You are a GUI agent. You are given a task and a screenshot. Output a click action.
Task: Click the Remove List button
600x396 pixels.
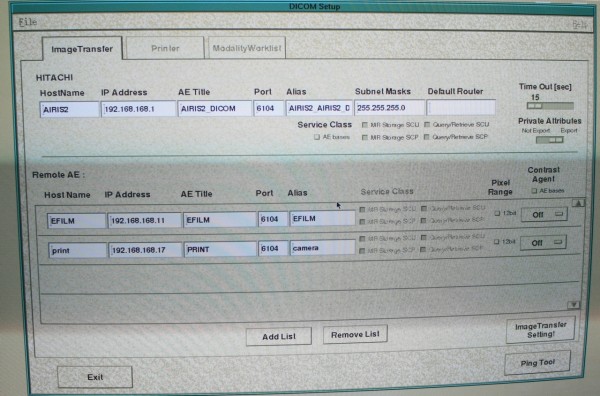355,334
